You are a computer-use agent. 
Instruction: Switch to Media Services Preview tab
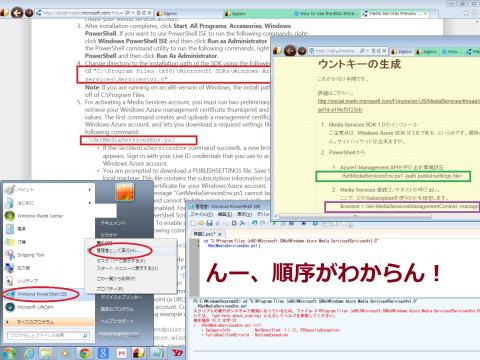pyautogui.click(x=395, y=13)
